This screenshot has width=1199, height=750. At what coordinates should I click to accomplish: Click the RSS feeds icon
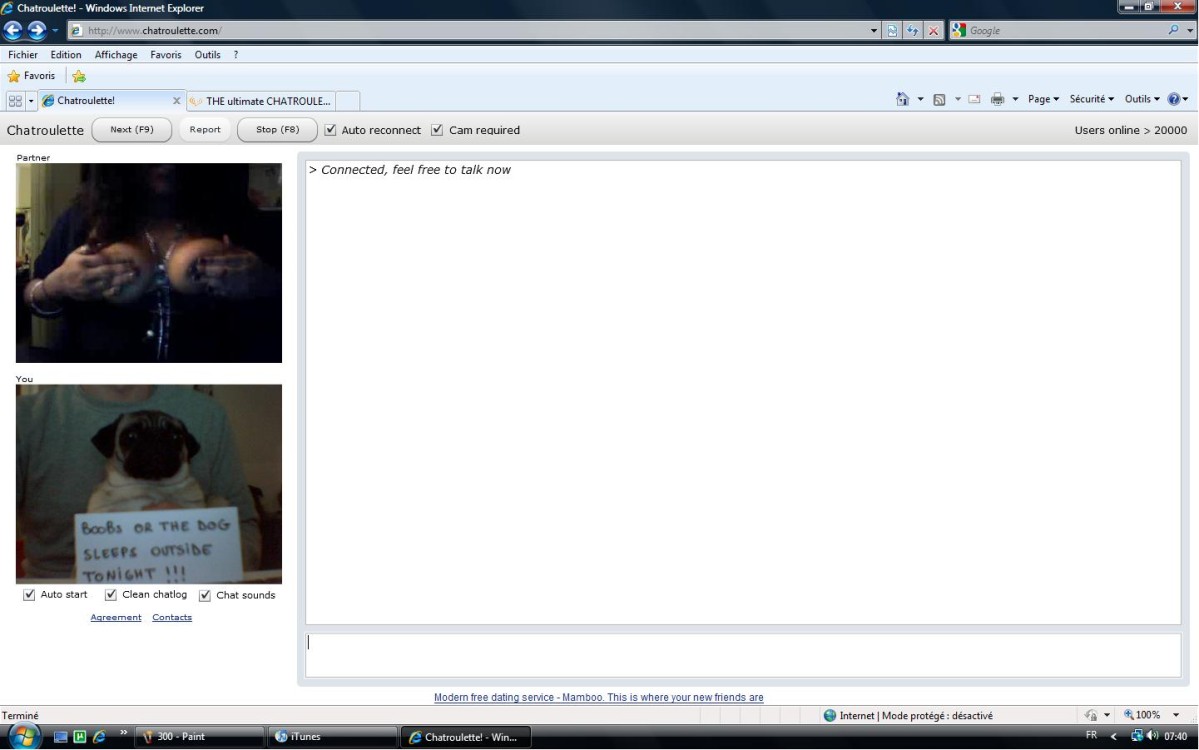939,99
